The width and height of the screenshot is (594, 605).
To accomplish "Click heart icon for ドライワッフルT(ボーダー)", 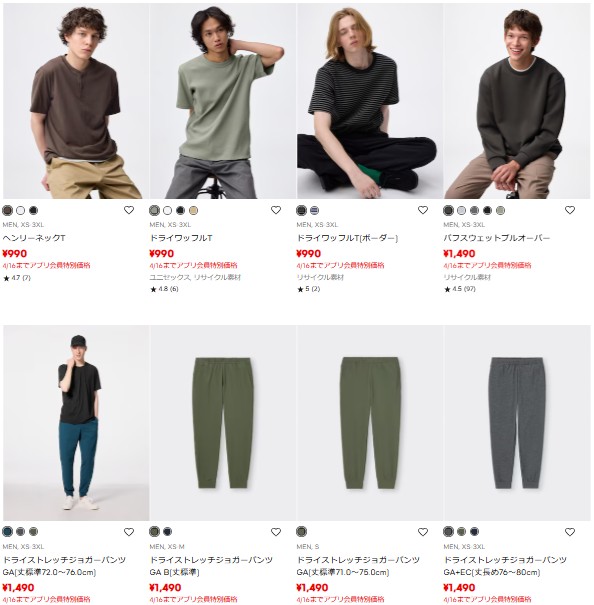I will click(x=423, y=210).
